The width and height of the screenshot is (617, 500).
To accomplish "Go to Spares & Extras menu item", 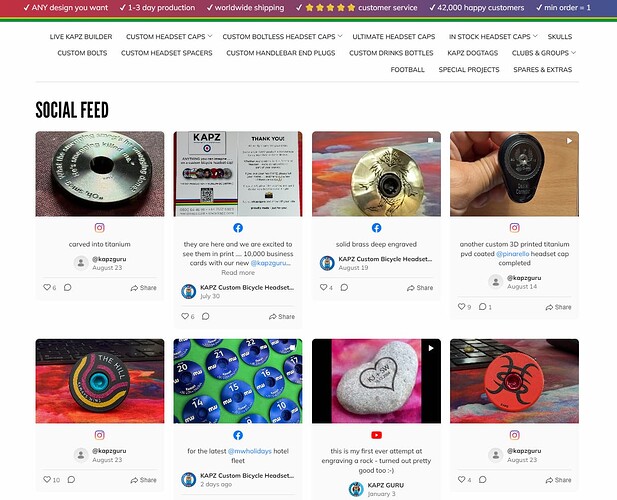I will tap(543, 70).
